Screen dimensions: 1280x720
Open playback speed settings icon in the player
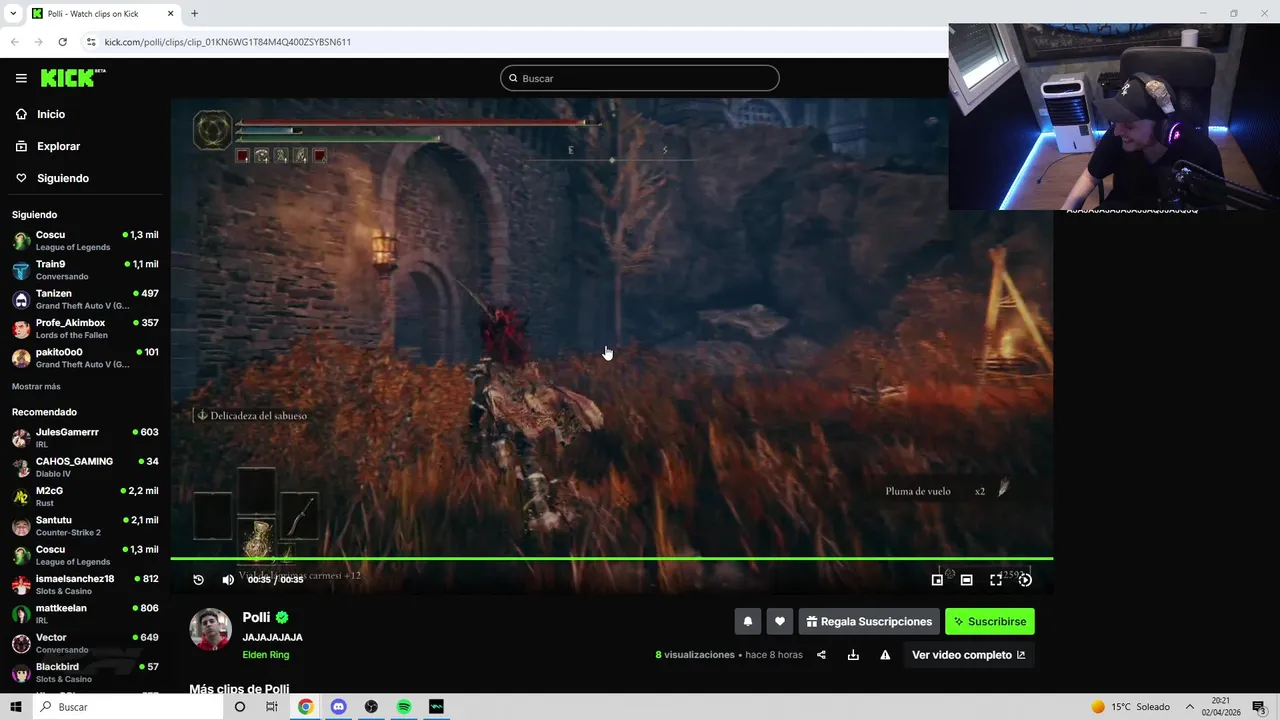[x=1025, y=580]
